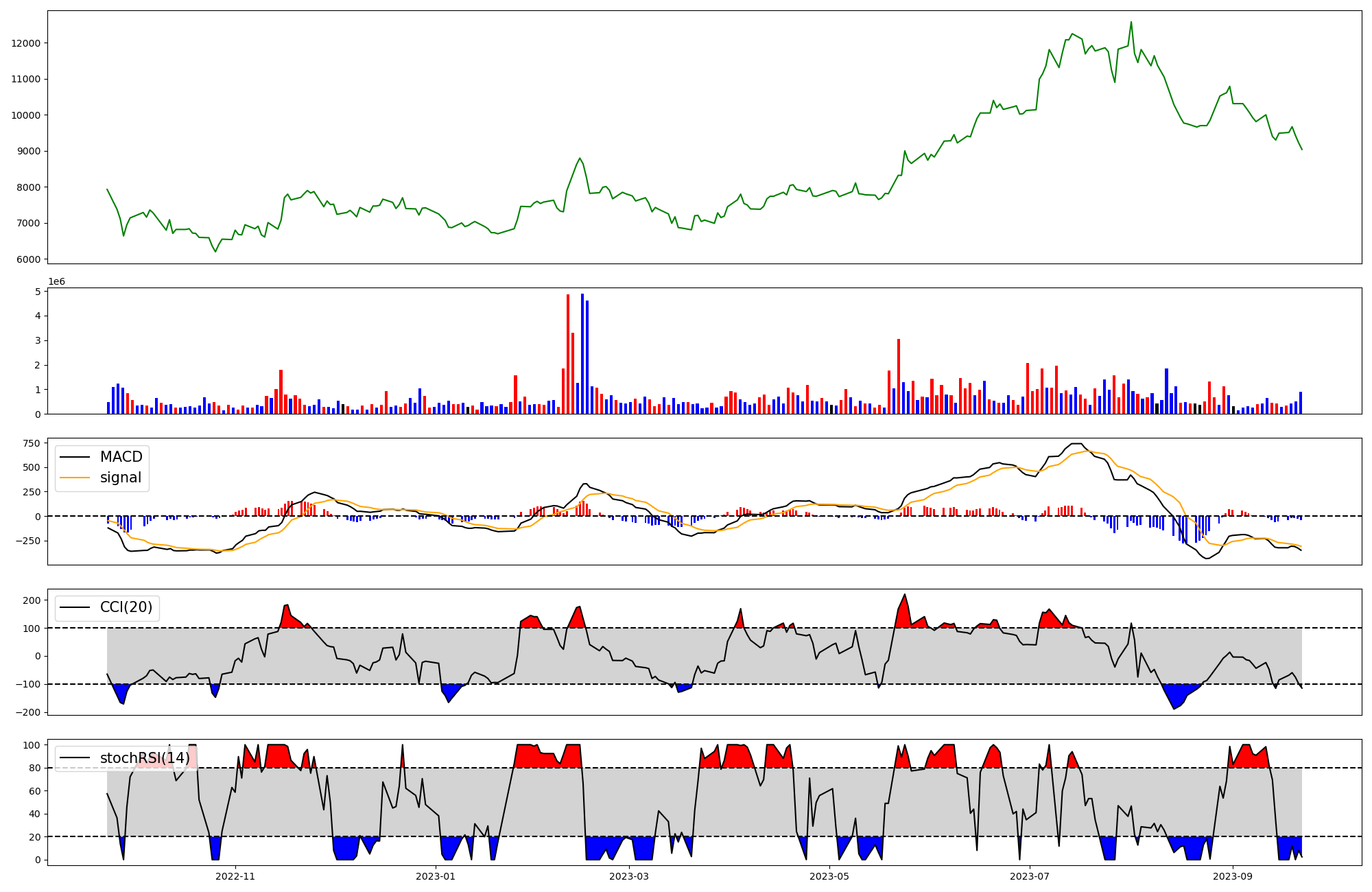Click the tallest red volume bar
Image resolution: width=1372 pixels, height=892 pixels.
click(568, 353)
